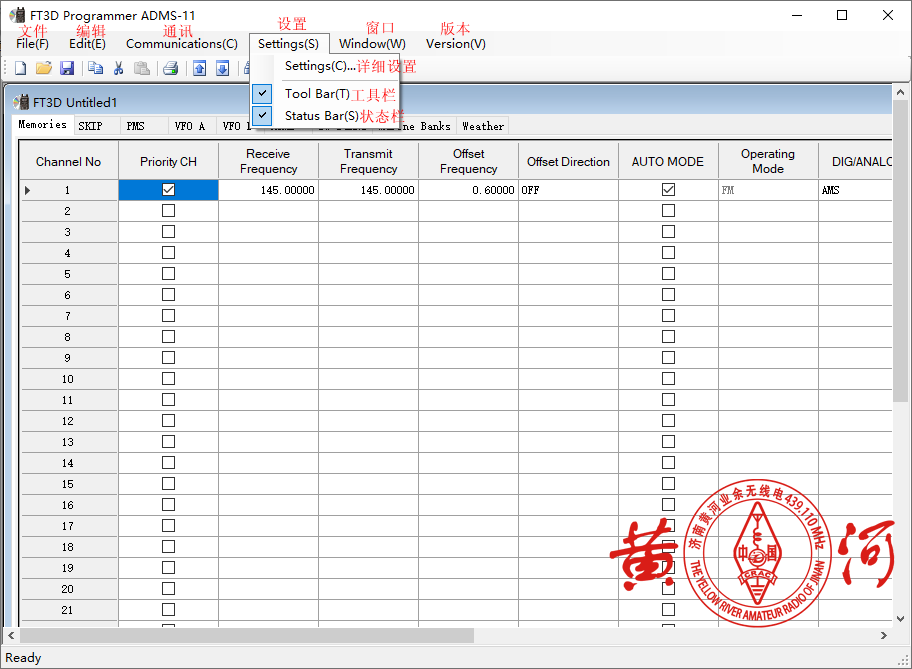Switch to the Weather tab
912x669 pixels.
(x=483, y=126)
